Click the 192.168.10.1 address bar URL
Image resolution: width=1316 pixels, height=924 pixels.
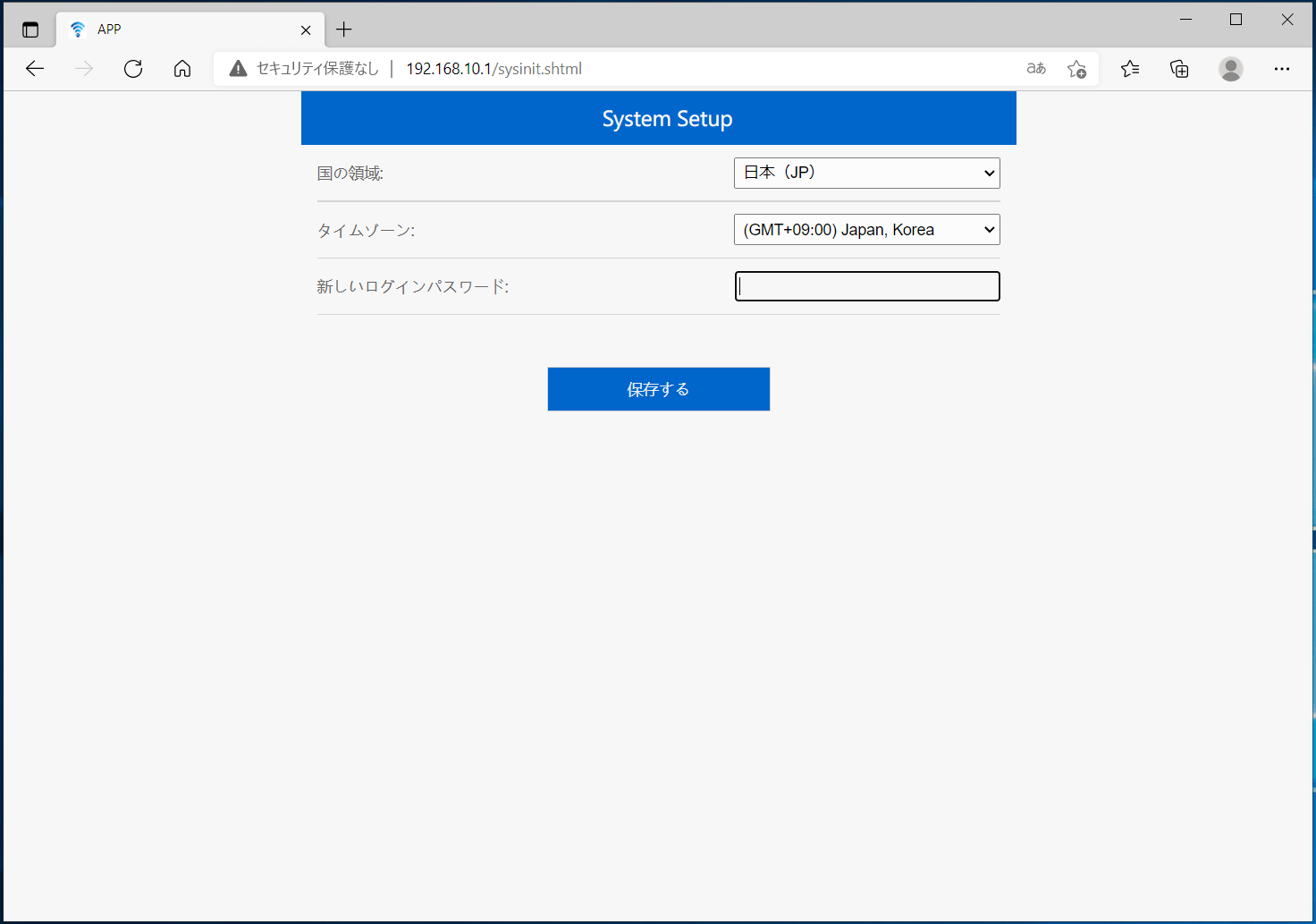493,69
